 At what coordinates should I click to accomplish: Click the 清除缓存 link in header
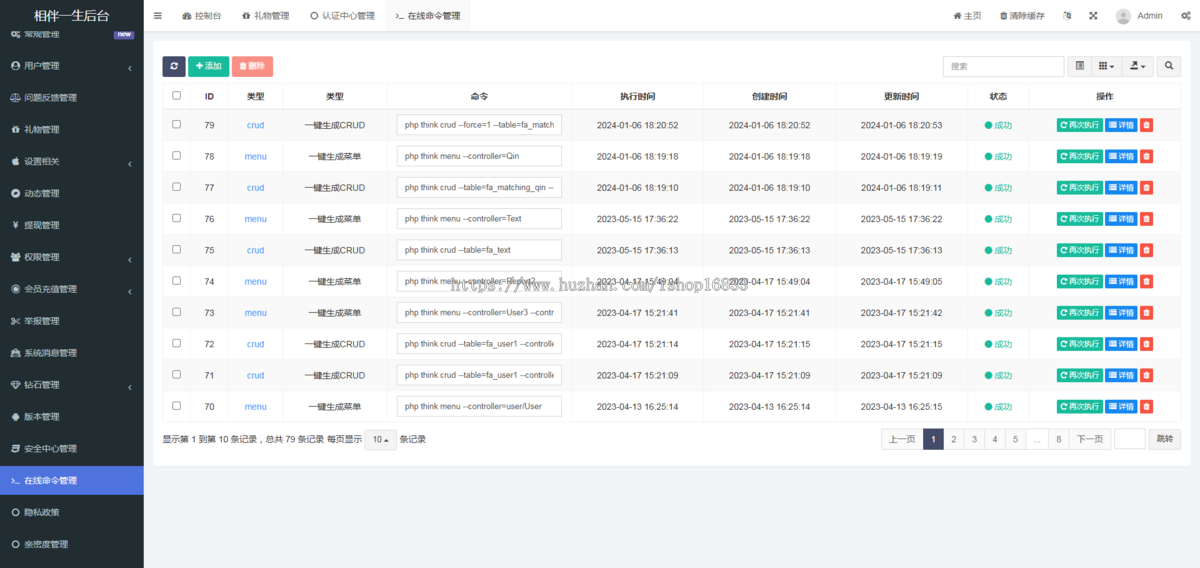1022,16
